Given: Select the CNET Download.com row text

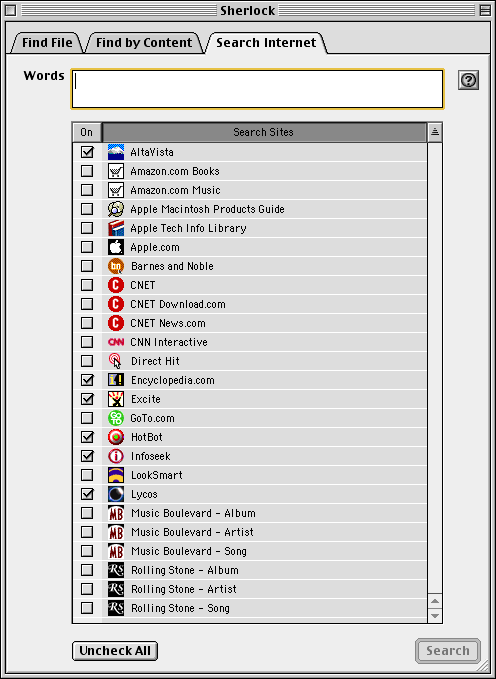Looking at the screenshot, I should point(178,304).
